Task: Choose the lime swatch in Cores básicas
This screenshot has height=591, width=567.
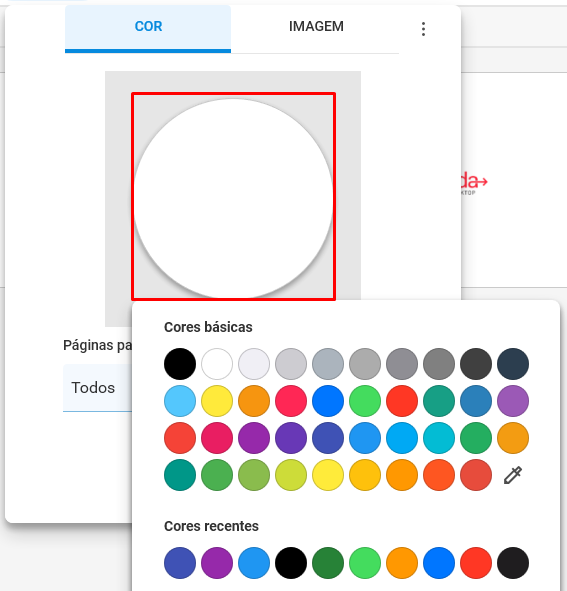Action: click(291, 475)
